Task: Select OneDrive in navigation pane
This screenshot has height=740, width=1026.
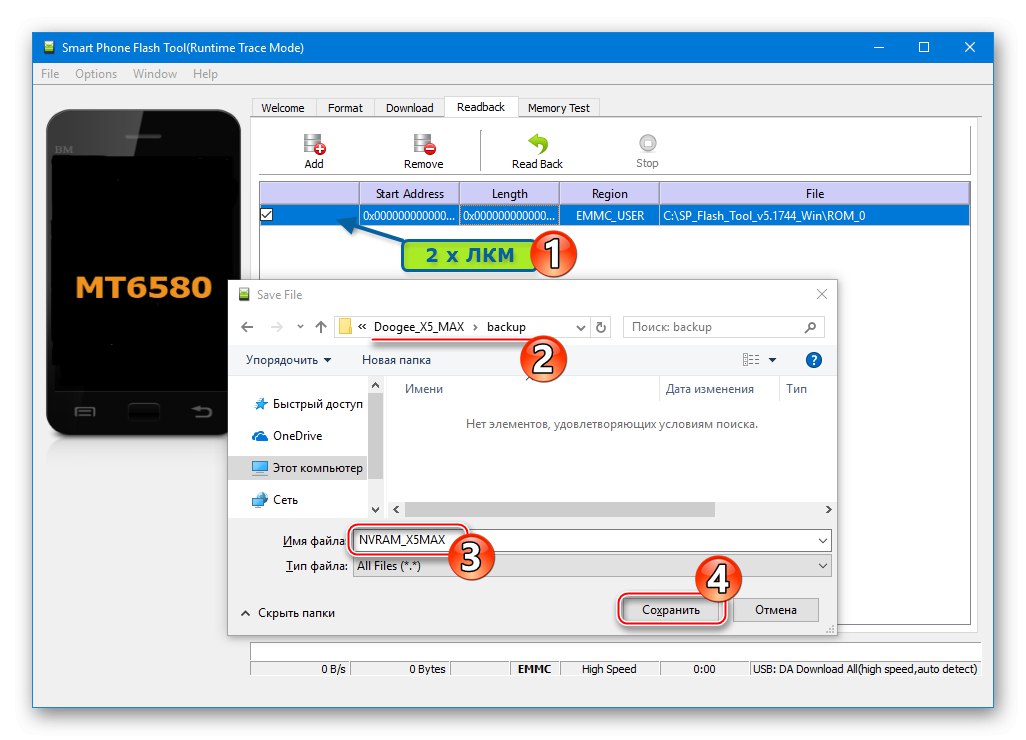Action: click(287, 436)
